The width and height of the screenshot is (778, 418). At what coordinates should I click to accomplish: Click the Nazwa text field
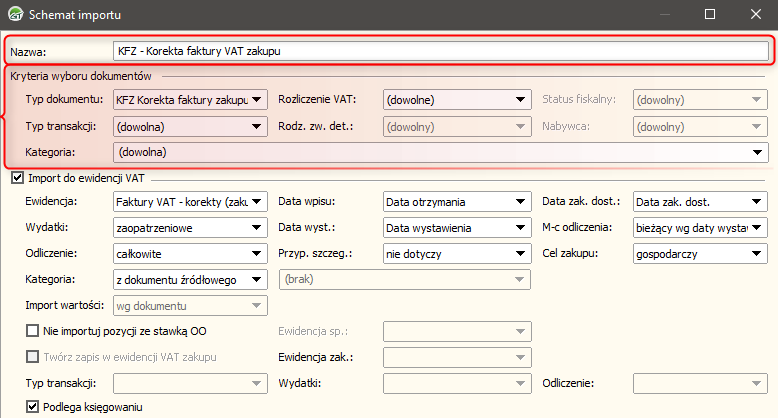point(440,48)
